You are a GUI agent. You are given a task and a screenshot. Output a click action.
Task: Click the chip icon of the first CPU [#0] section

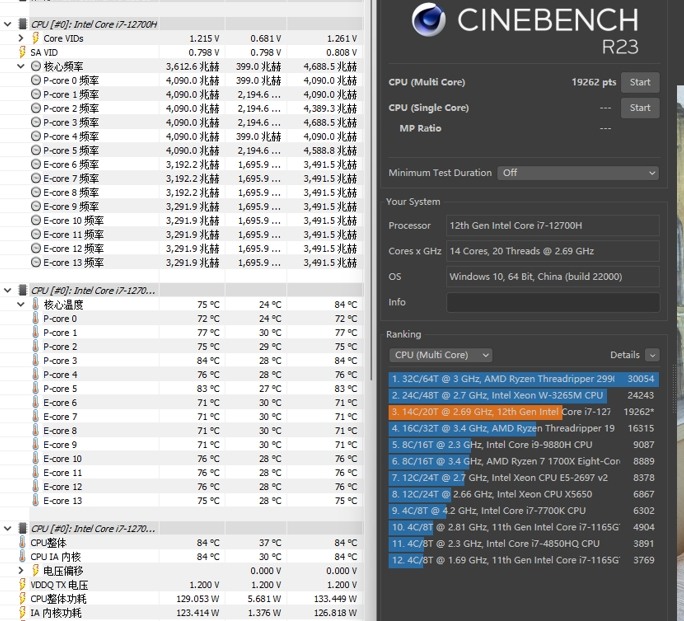22,24
